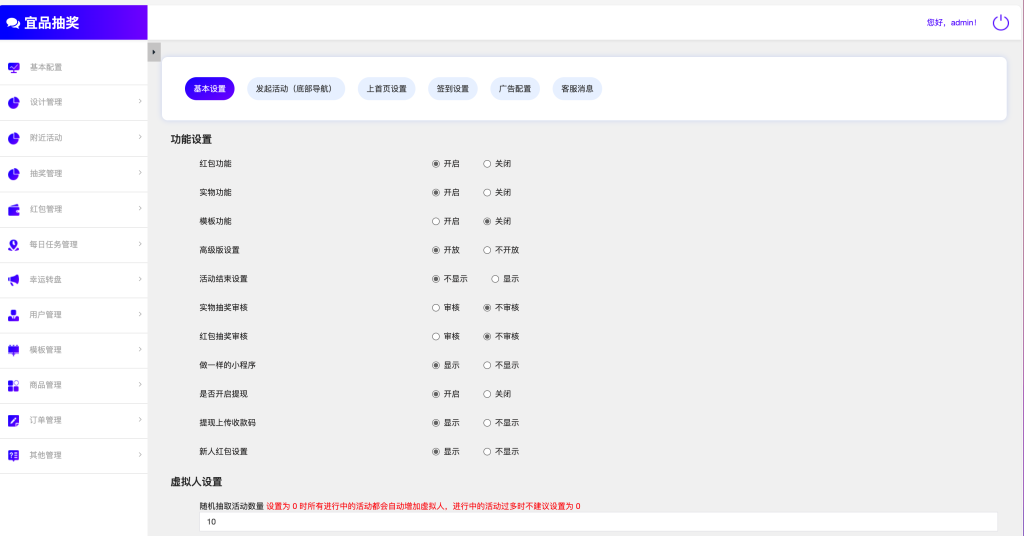Click the 您好, admin! greeting link
1024x536 pixels.
coord(952,23)
